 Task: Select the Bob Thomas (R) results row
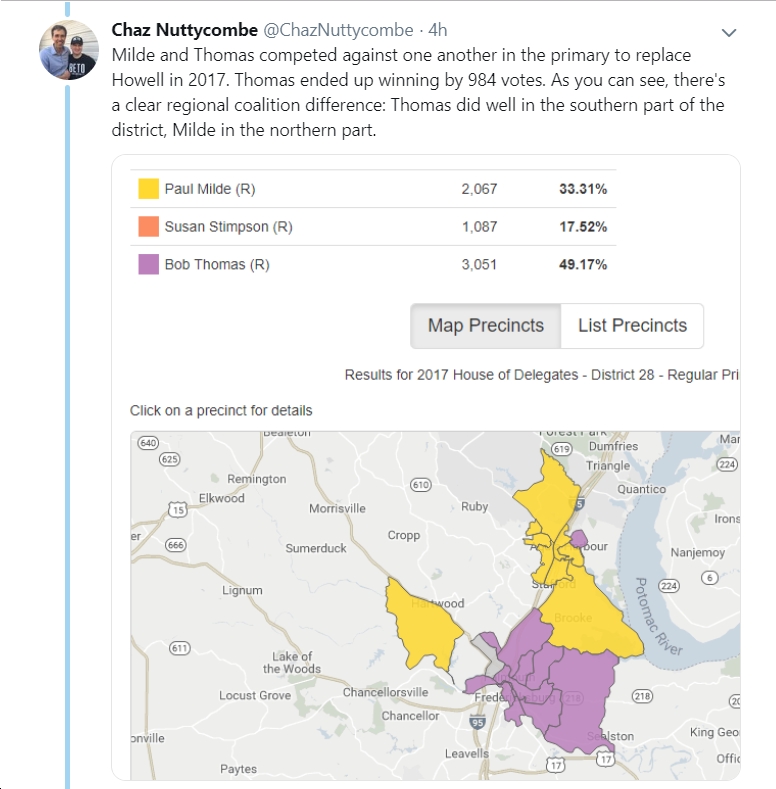click(373, 264)
